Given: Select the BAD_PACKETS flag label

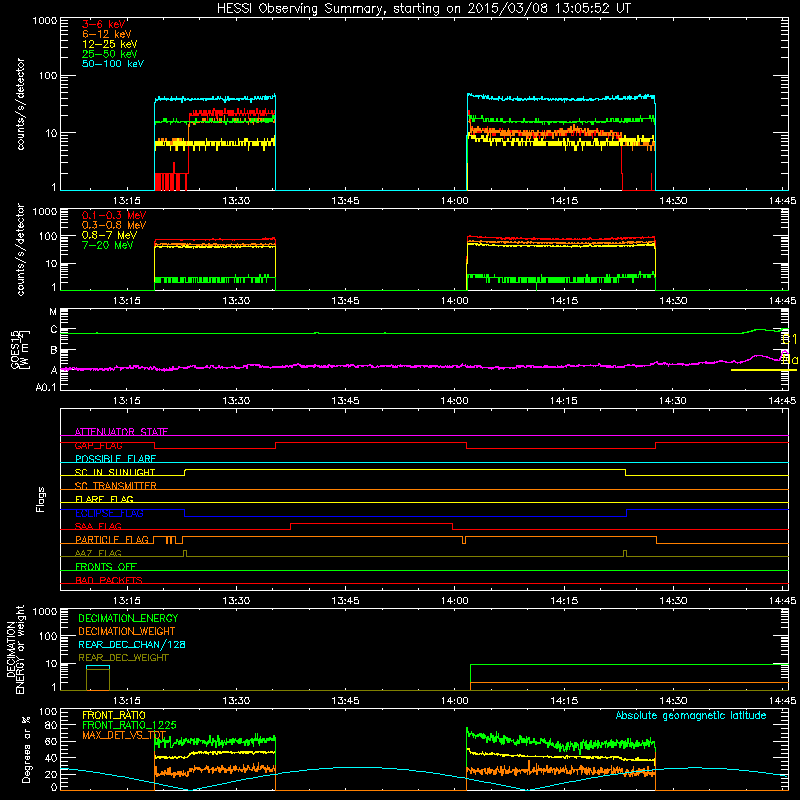Looking at the screenshot, I should [109, 580].
